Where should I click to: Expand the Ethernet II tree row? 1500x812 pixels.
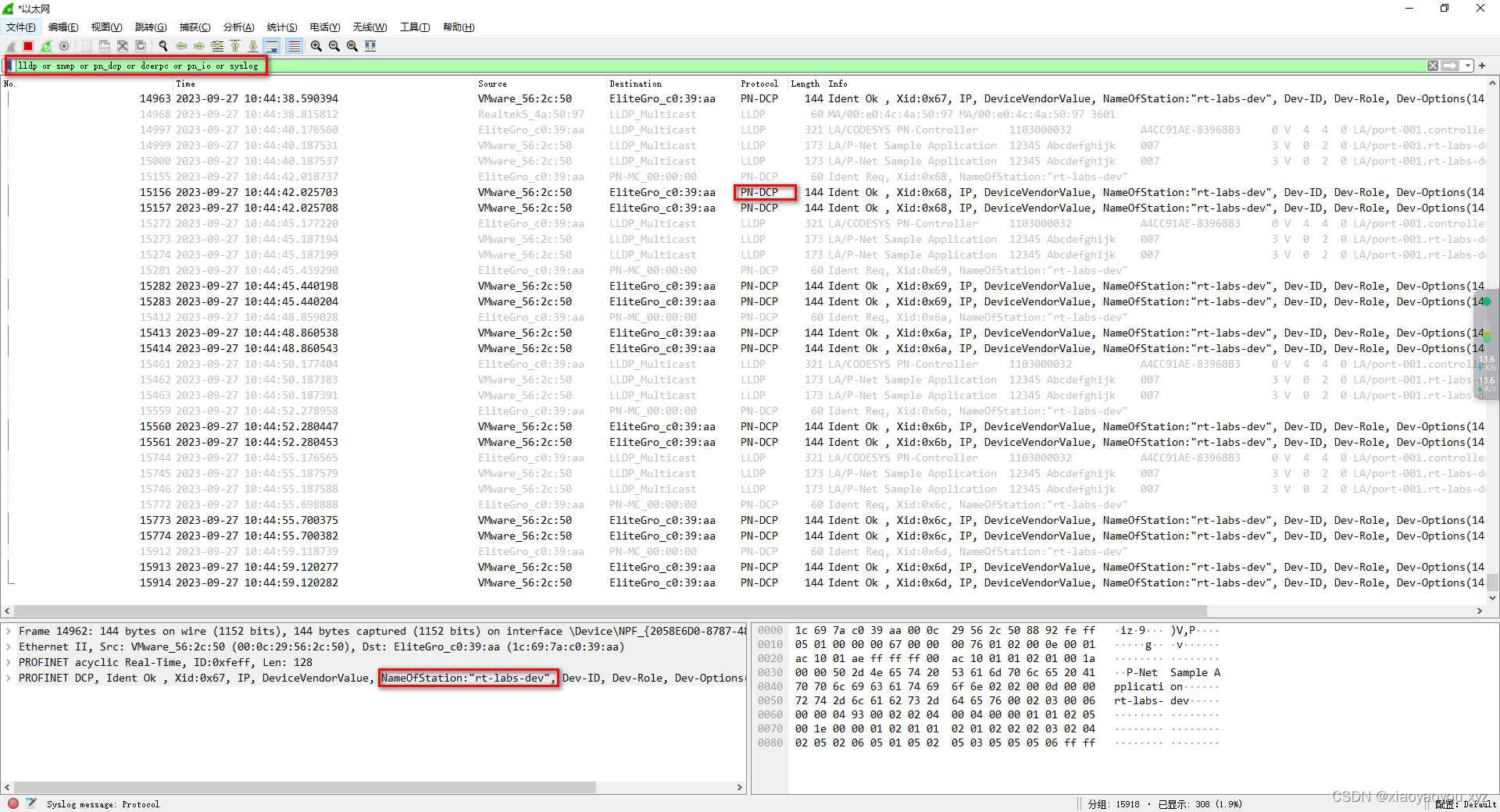9,646
